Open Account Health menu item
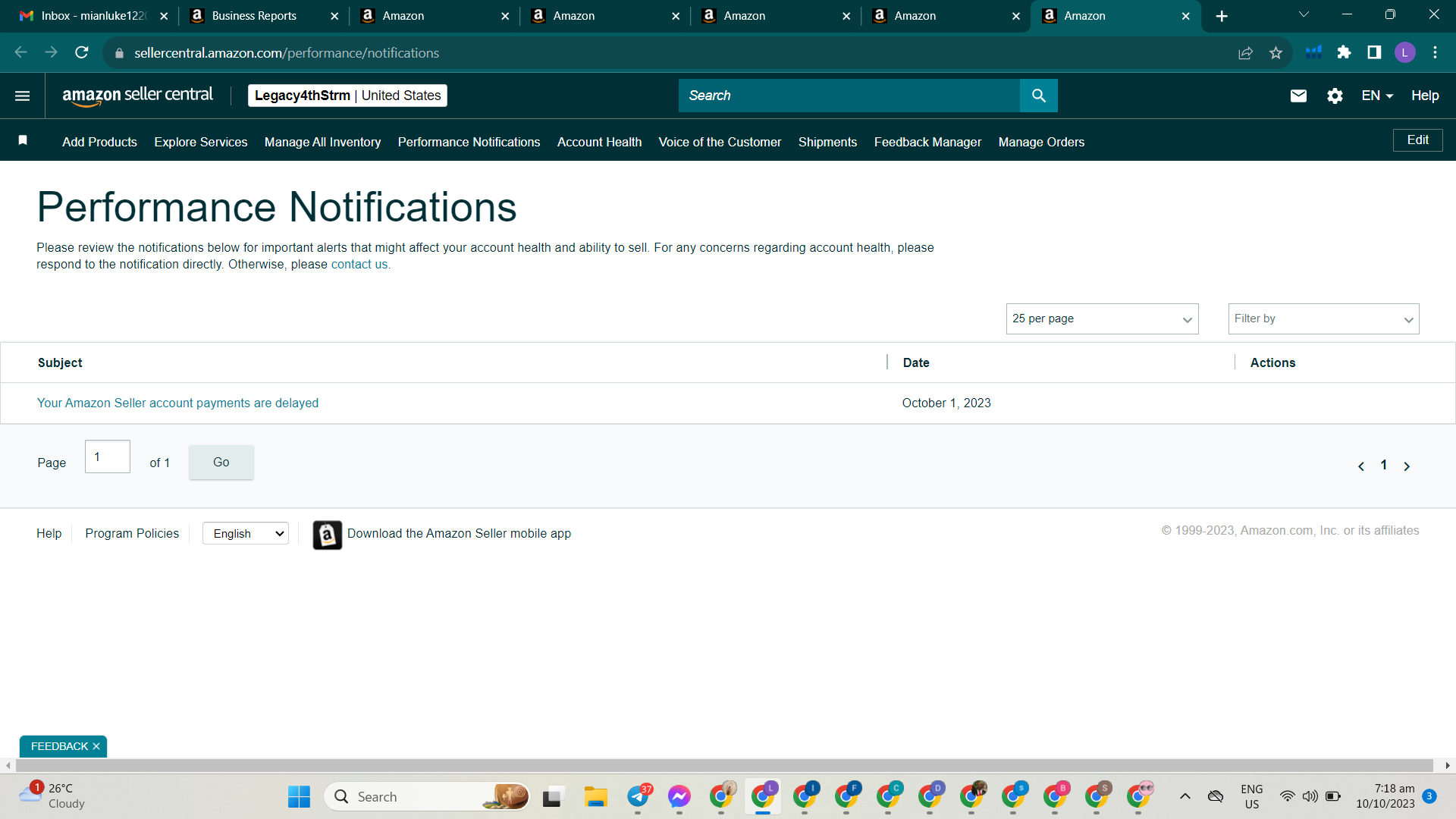 (599, 142)
